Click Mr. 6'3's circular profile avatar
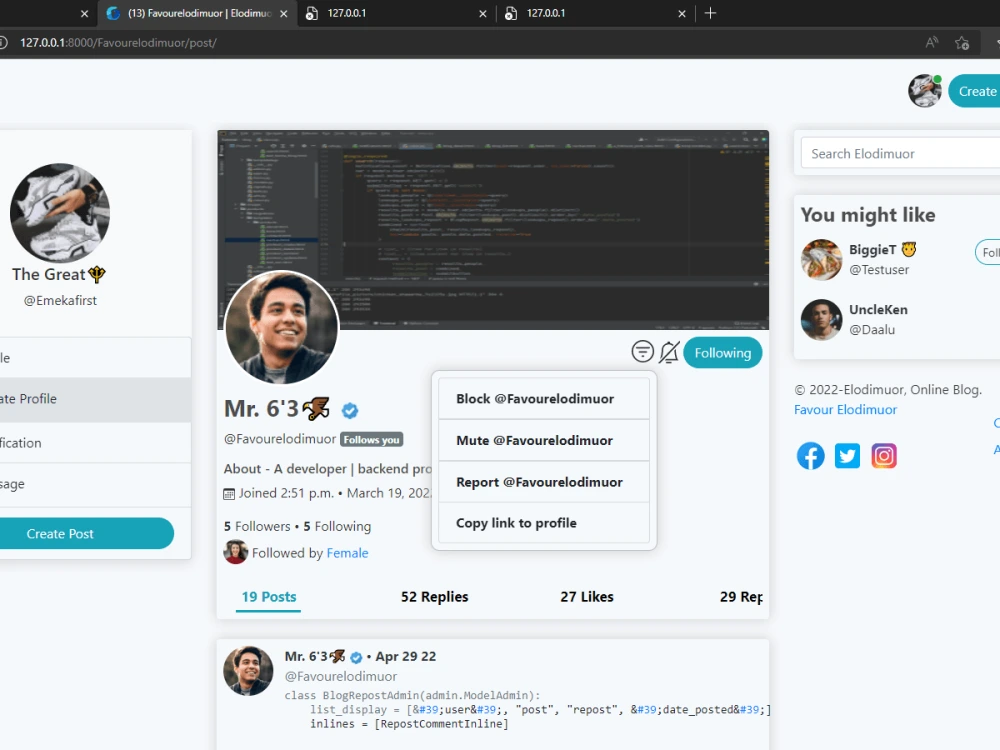The width and height of the screenshot is (1000, 750). click(x=281, y=327)
